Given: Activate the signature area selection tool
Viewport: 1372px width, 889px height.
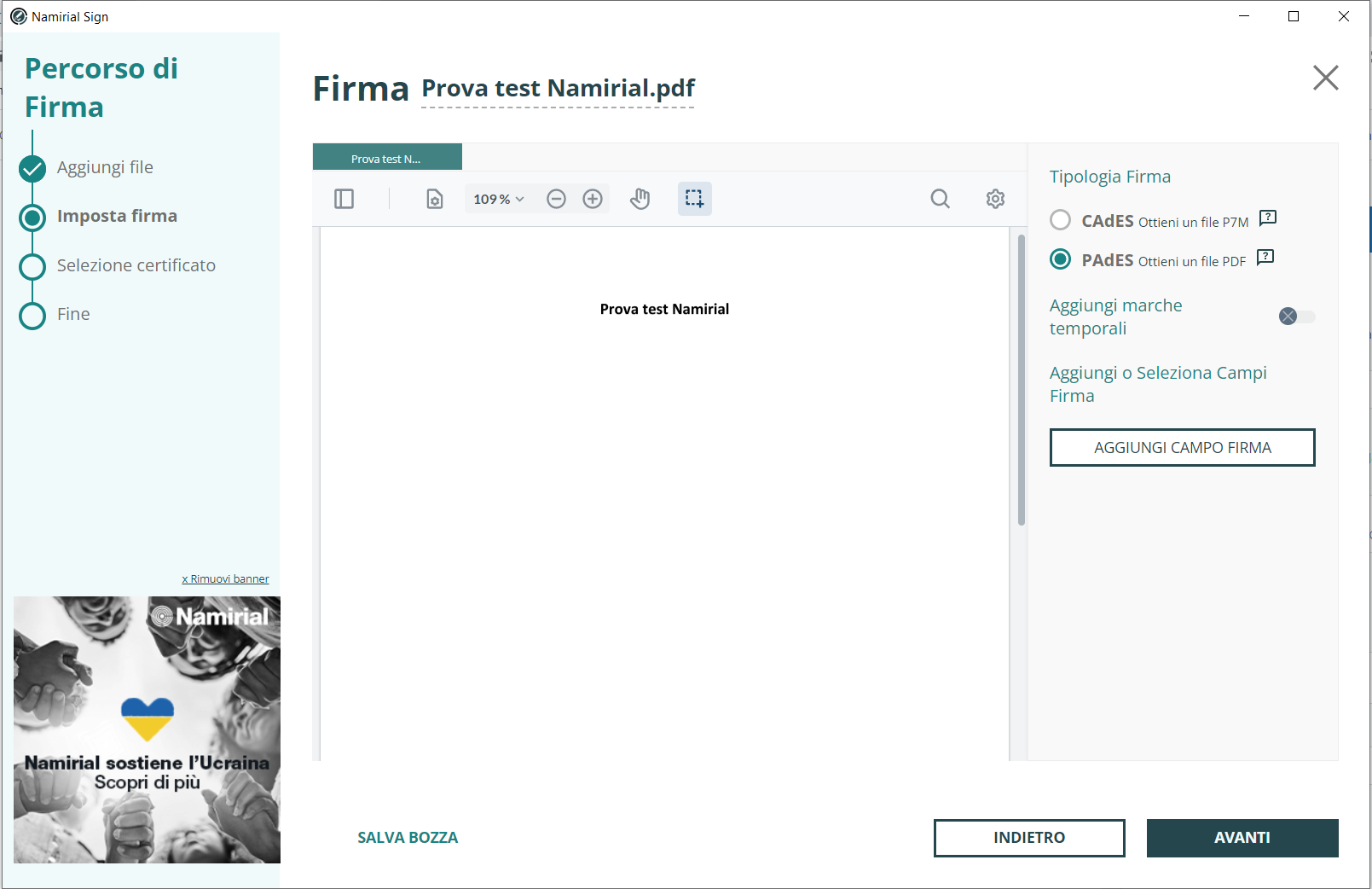Looking at the screenshot, I should (695, 199).
